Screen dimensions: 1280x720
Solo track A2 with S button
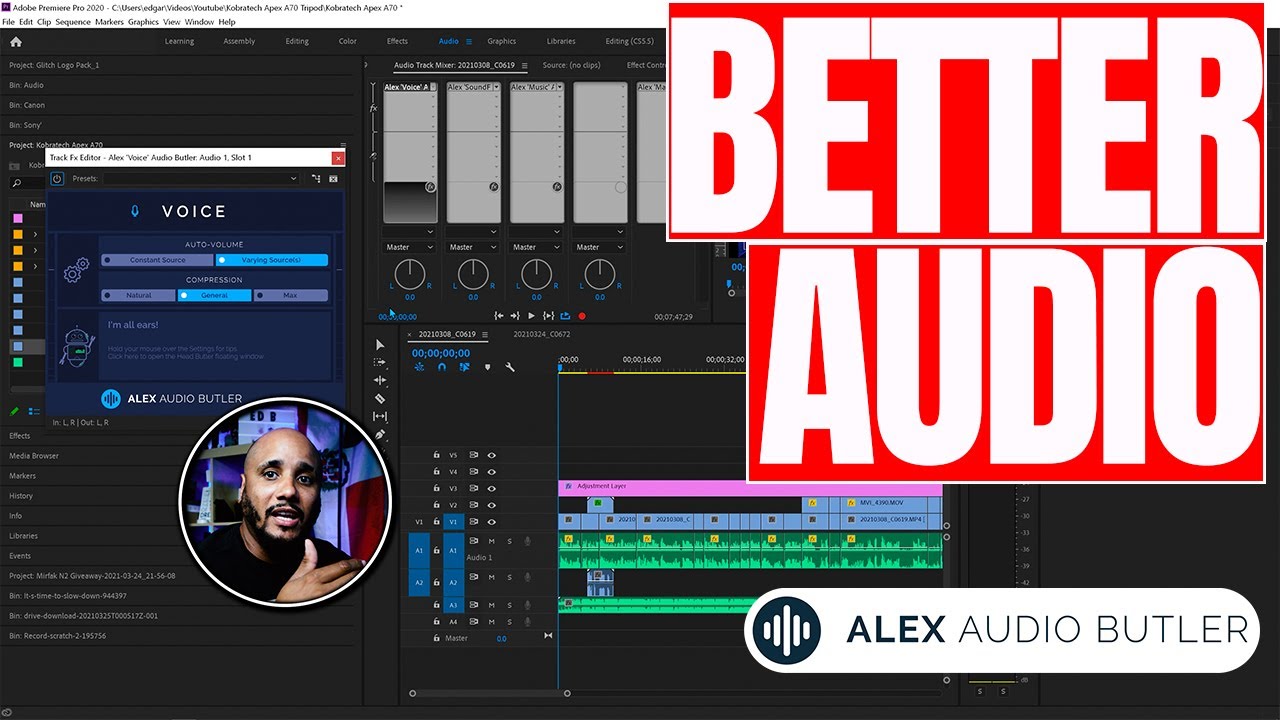pos(509,577)
